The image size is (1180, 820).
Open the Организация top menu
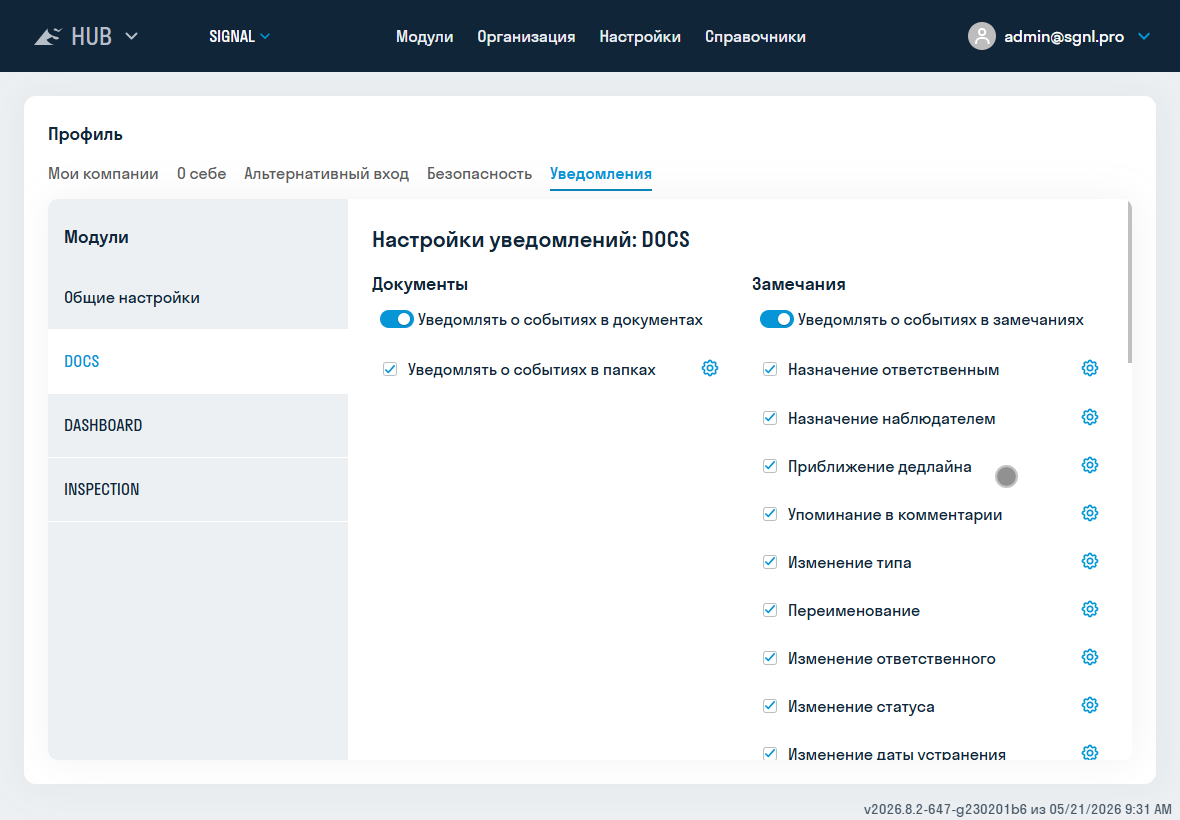[x=526, y=36]
